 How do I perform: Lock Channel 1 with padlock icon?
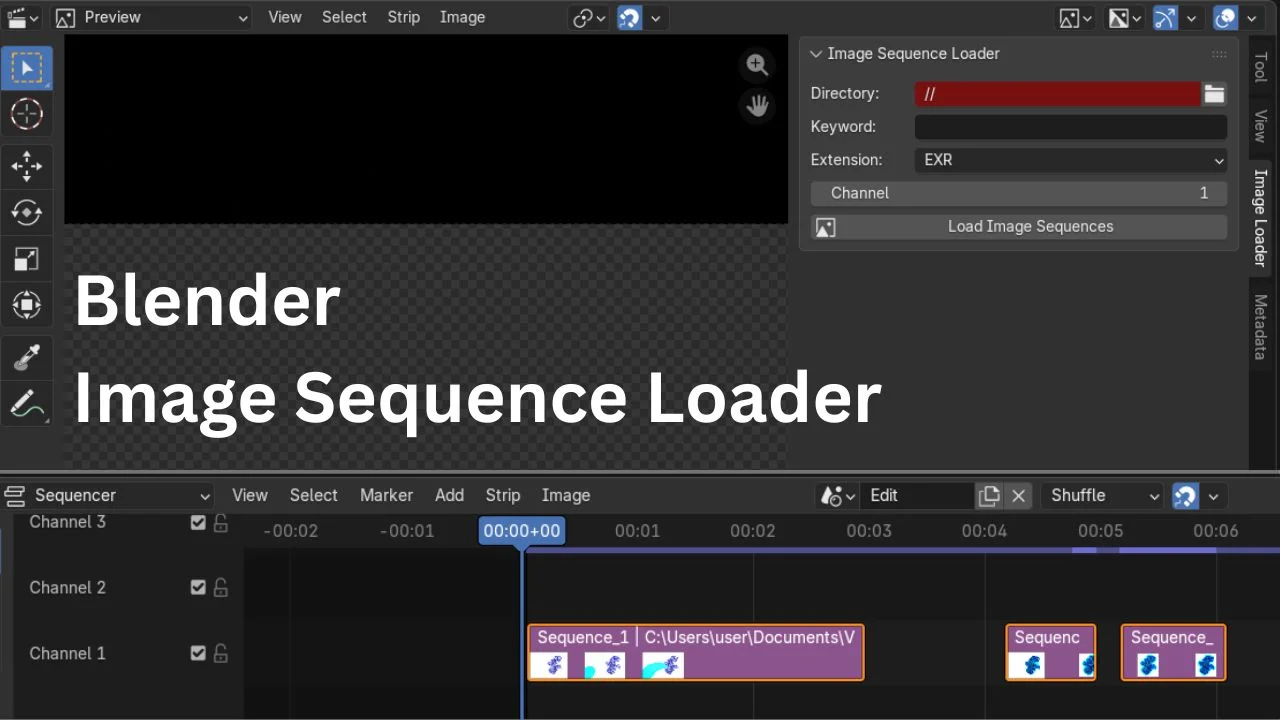coord(221,654)
